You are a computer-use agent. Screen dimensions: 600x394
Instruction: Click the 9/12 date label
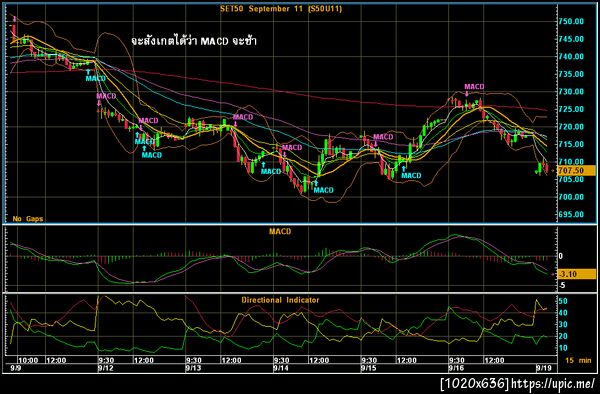click(x=106, y=368)
